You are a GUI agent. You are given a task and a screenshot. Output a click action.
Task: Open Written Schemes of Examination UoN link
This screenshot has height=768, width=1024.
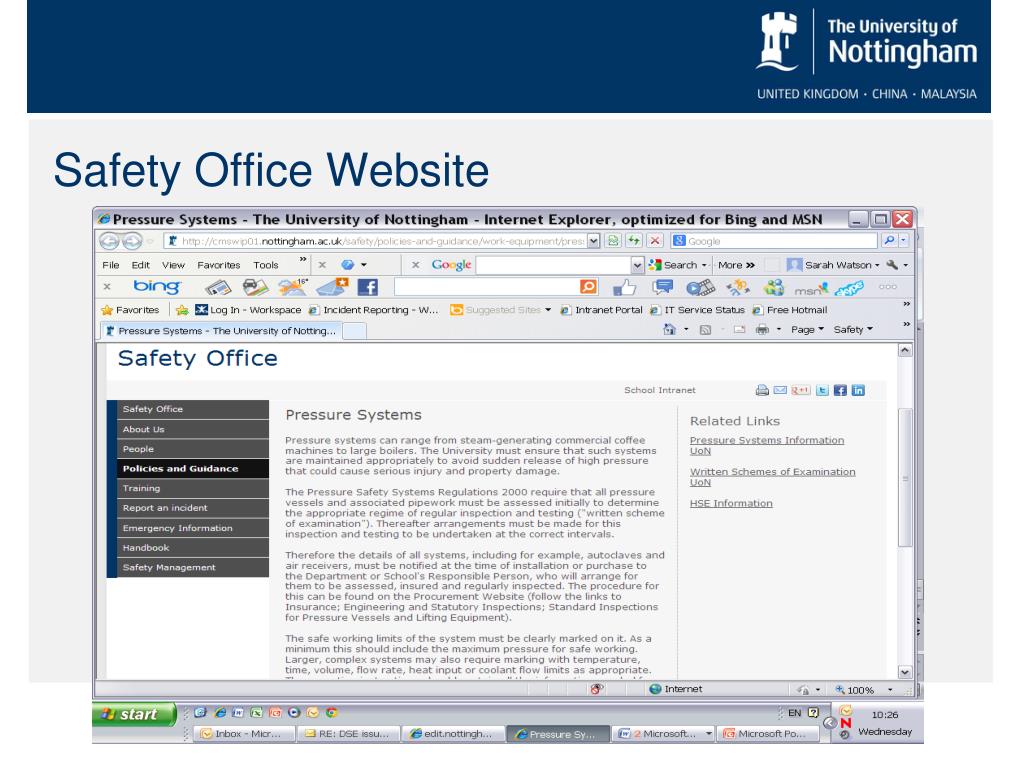click(x=773, y=477)
